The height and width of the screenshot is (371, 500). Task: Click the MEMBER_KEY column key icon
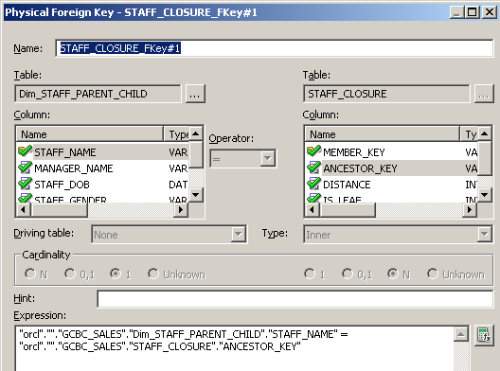314,152
